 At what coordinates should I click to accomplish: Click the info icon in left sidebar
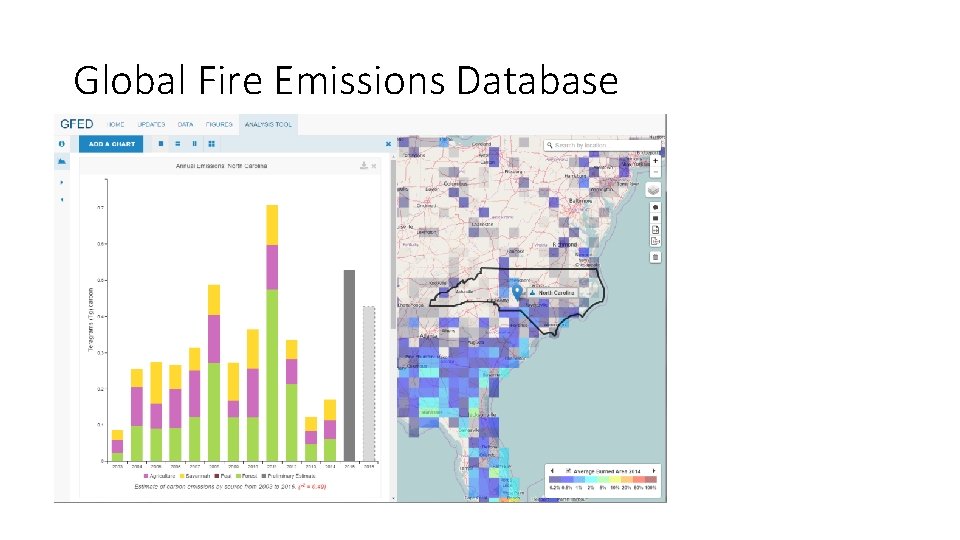click(62, 144)
